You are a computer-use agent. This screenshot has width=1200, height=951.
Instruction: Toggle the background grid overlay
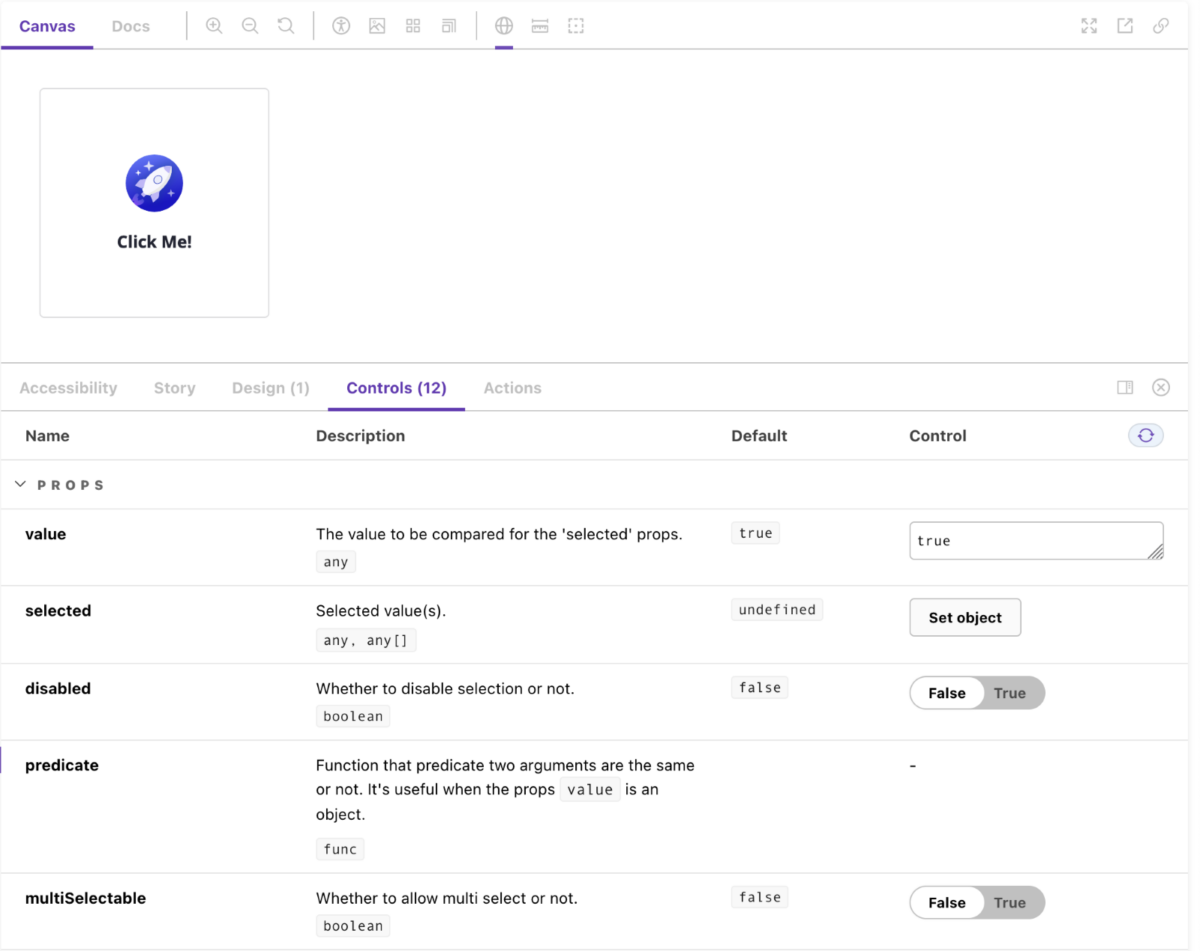point(413,25)
